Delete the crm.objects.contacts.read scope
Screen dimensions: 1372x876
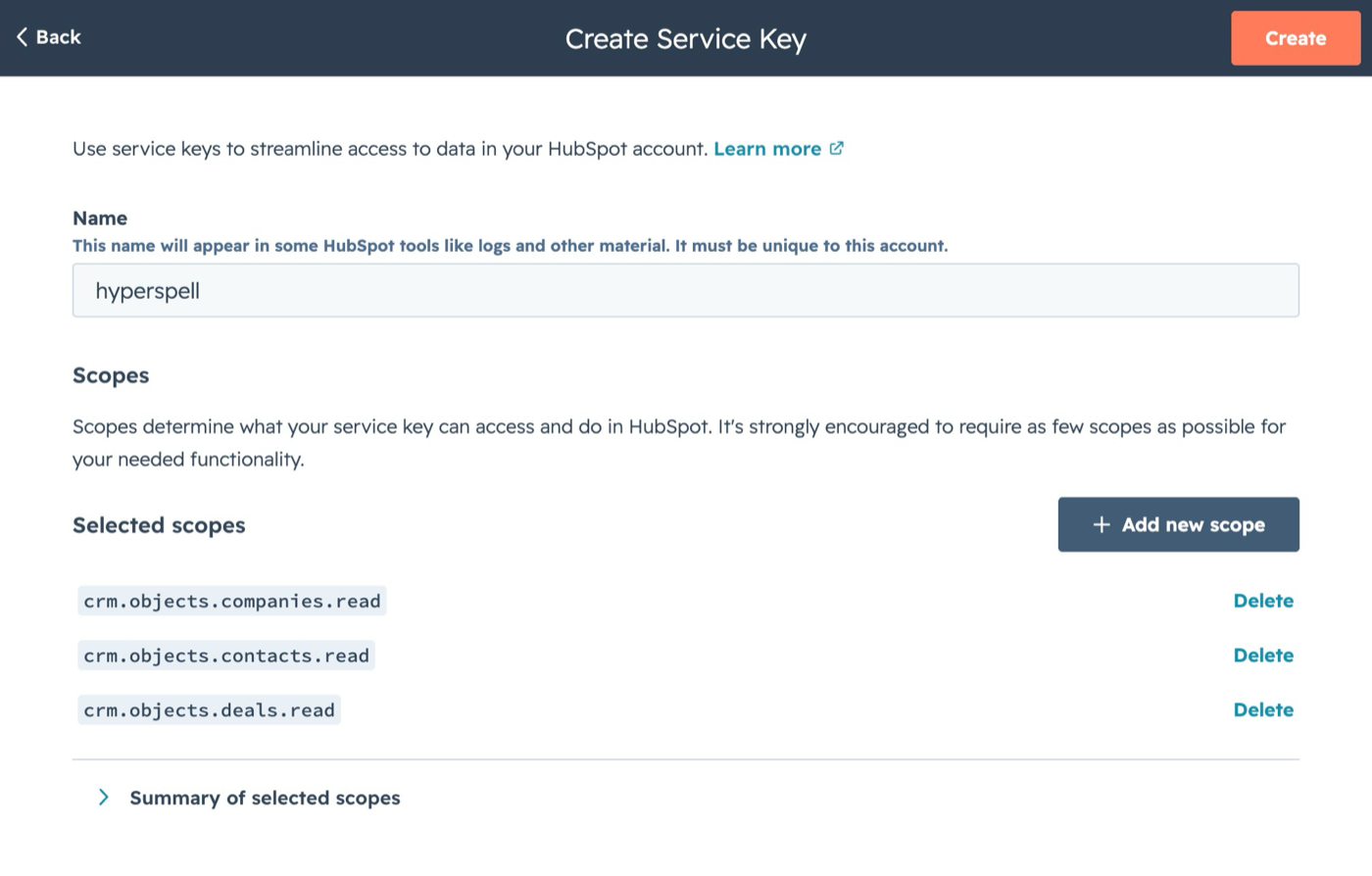click(x=1263, y=656)
